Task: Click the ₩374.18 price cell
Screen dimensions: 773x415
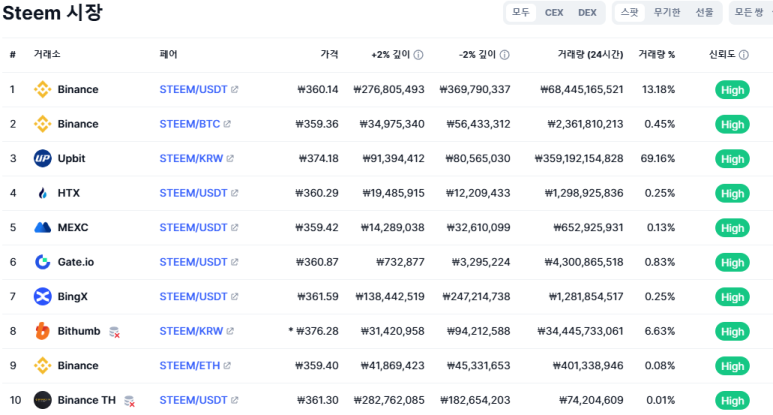Action: pos(318,158)
